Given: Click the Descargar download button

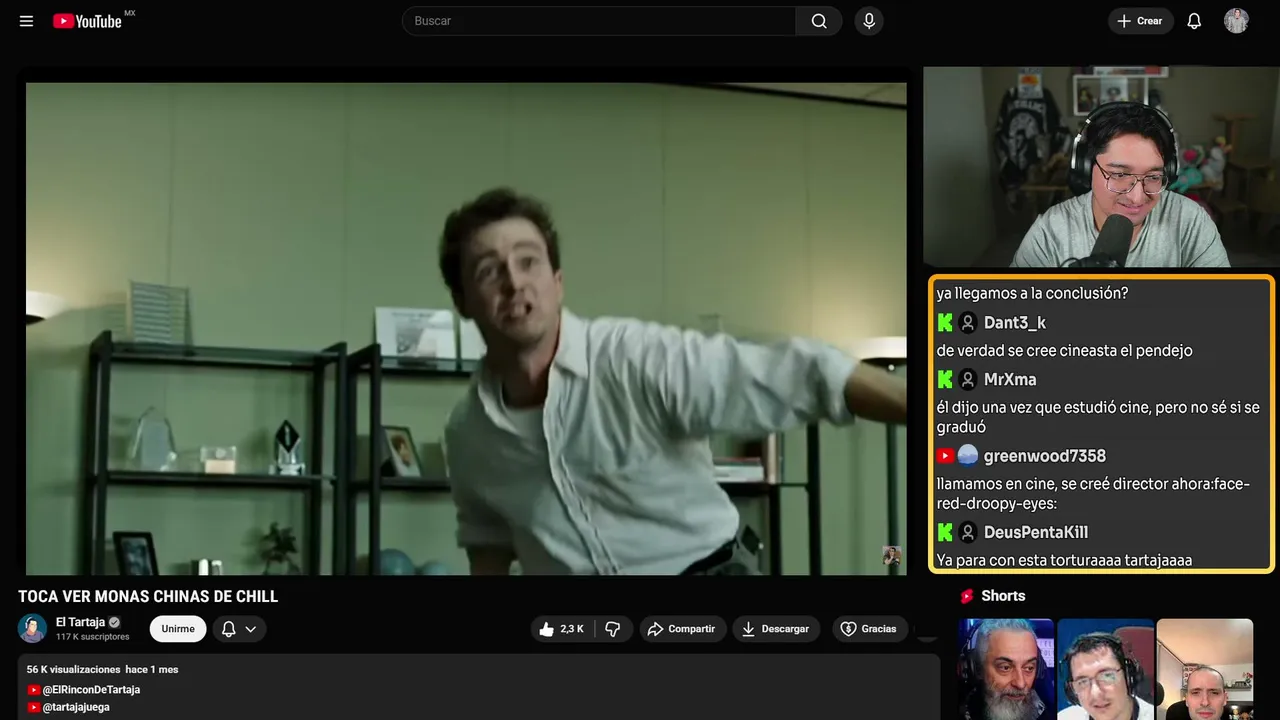Looking at the screenshot, I should click(x=776, y=629).
